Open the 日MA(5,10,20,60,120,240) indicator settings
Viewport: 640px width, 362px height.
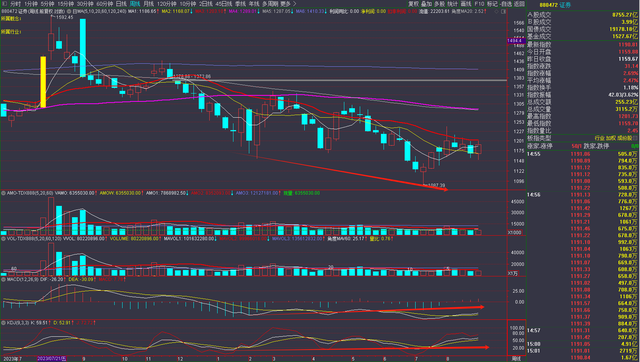(99, 11)
